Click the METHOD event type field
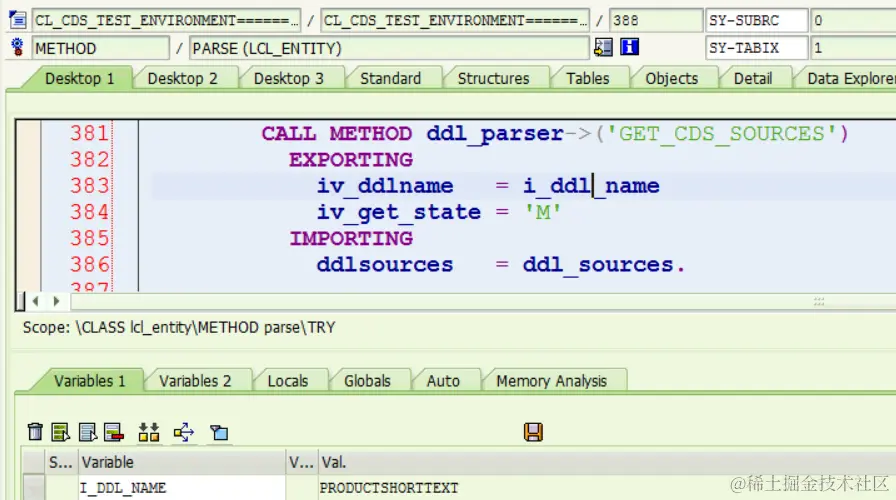Image resolution: width=896 pixels, height=500 pixels. [100, 48]
